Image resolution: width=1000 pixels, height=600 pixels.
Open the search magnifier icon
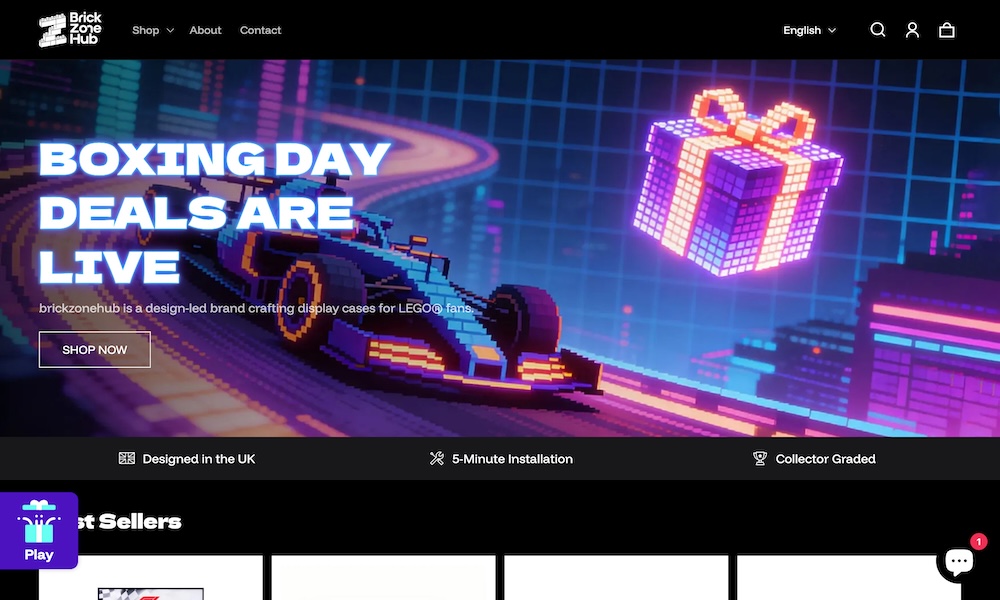click(878, 30)
